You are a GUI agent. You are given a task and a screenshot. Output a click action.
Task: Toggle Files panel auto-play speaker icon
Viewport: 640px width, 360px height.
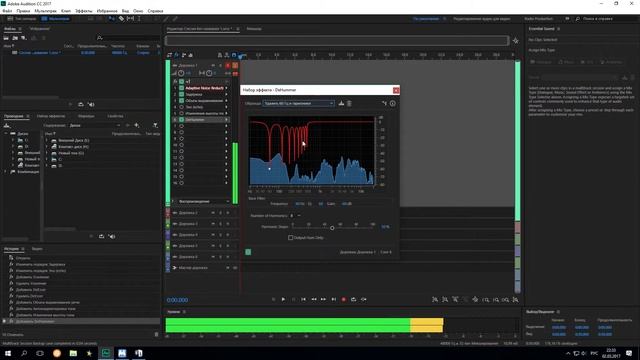pos(91,104)
